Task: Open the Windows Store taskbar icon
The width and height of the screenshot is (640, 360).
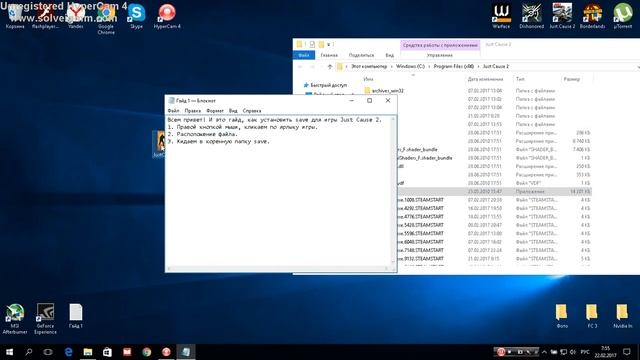Action: click(107, 352)
